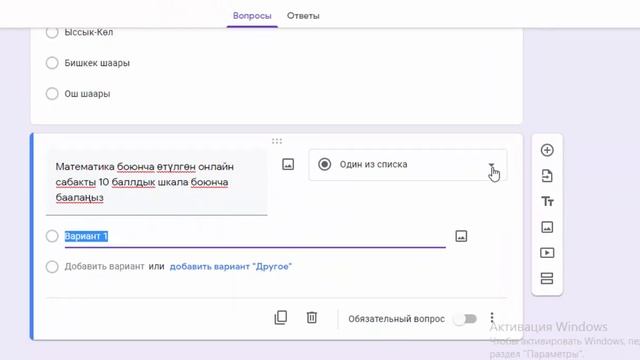Duplicate the question with the copy icon
This screenshot has width=640, height=360.
281,318
